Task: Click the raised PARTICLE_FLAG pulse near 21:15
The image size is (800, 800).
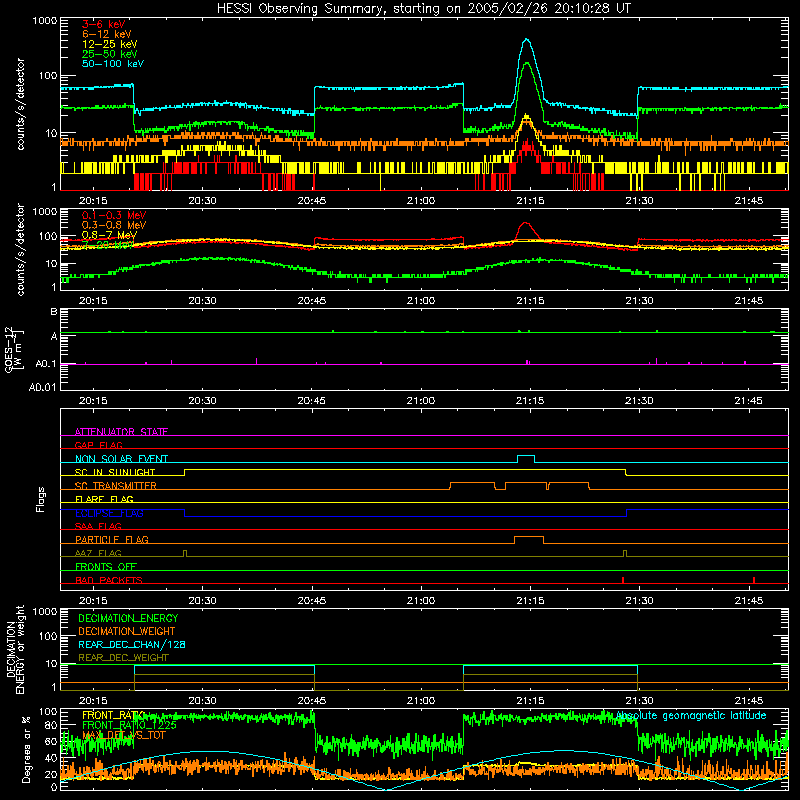Action: click(x=529, y=537)
